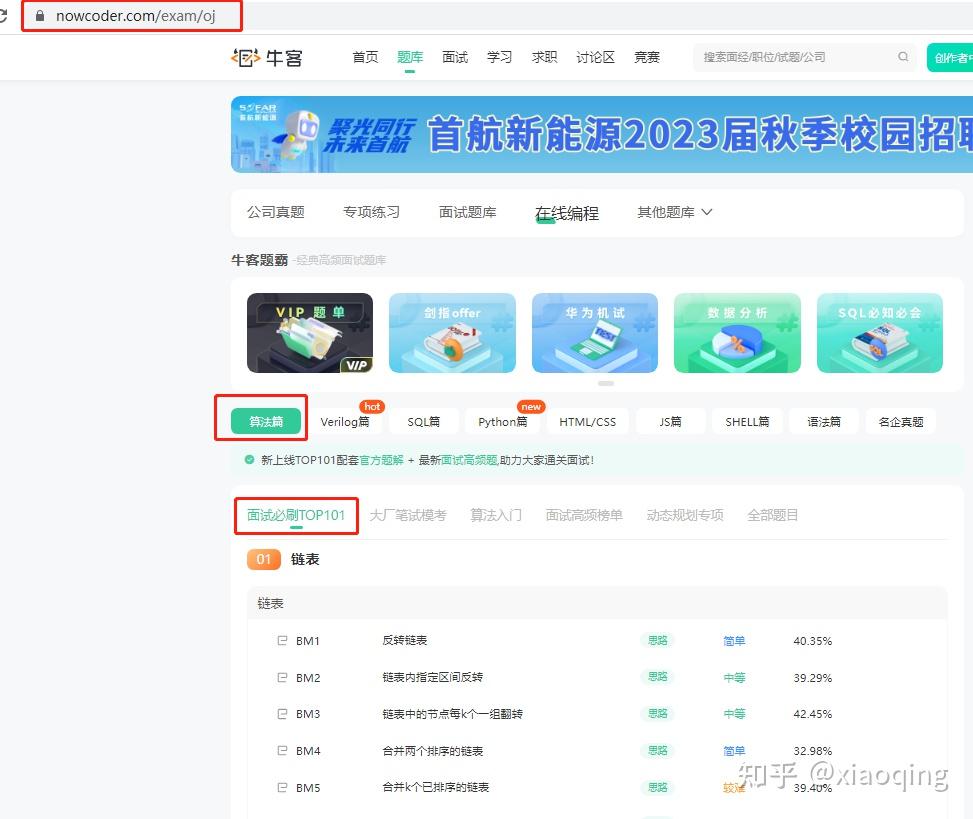Open problem 合并k个已排序的链表
Screen dimensions: 973x819
pos(436,787)
